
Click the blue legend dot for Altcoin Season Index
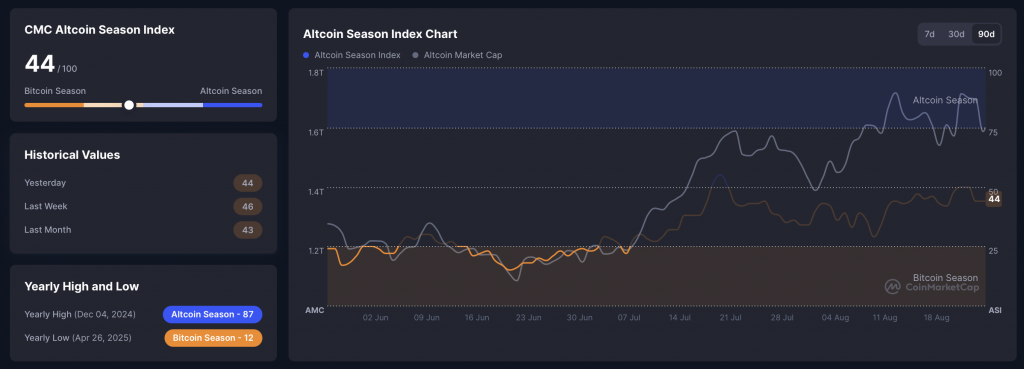[306, 56]
